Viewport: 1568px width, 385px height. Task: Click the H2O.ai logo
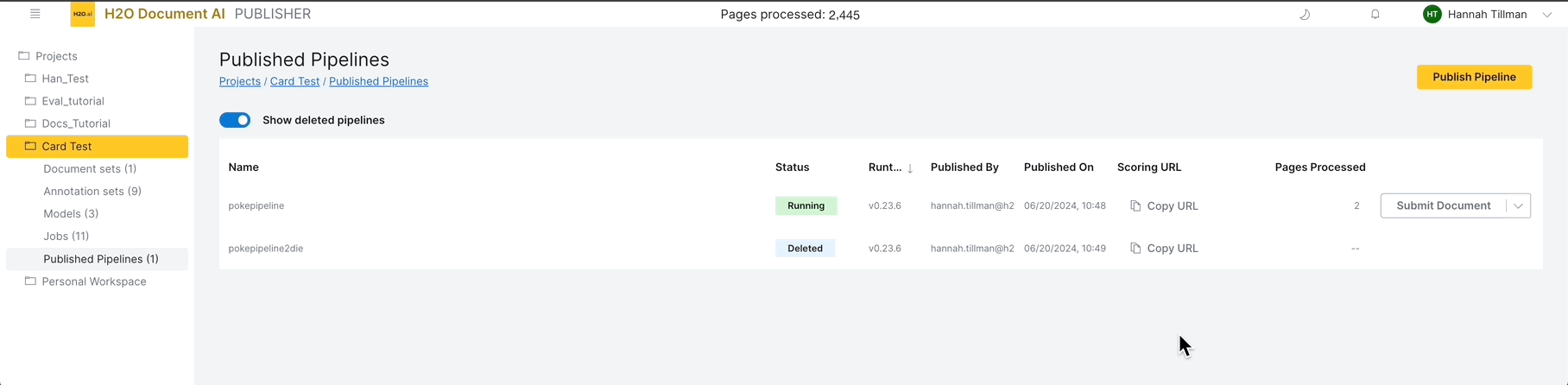click(83, 14)
